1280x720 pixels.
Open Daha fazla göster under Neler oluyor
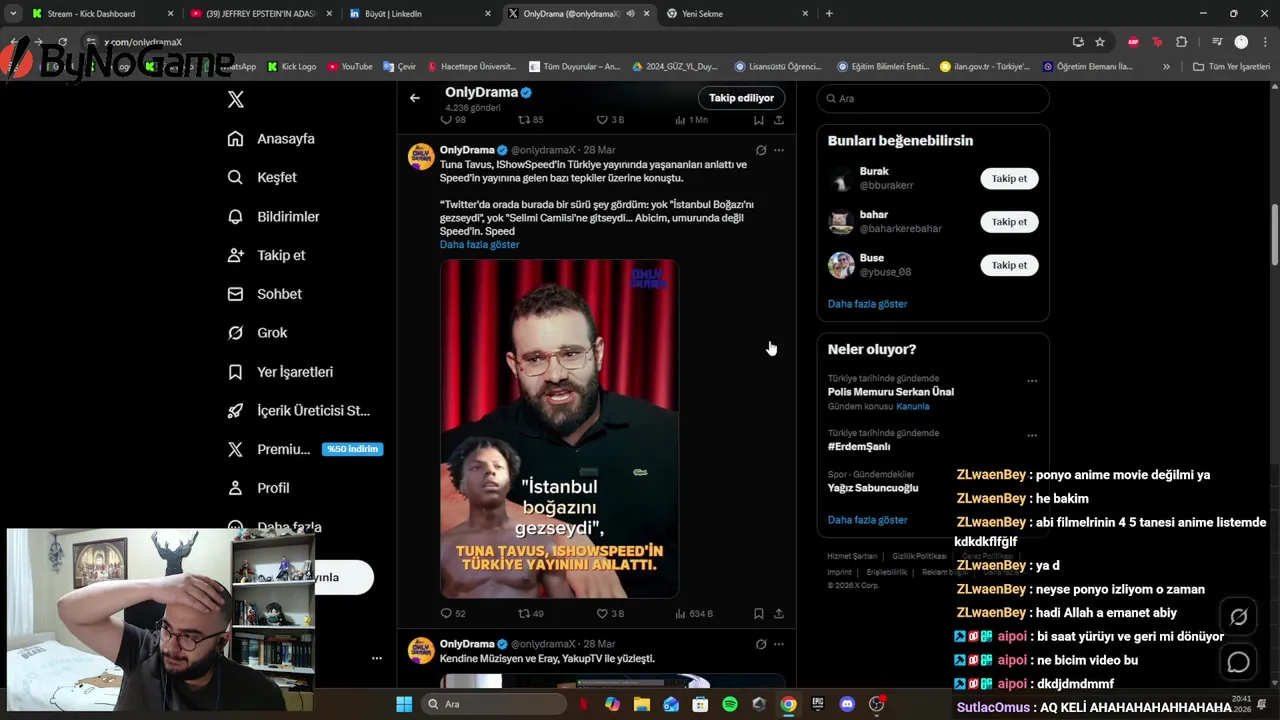click(x=867, y=520)
